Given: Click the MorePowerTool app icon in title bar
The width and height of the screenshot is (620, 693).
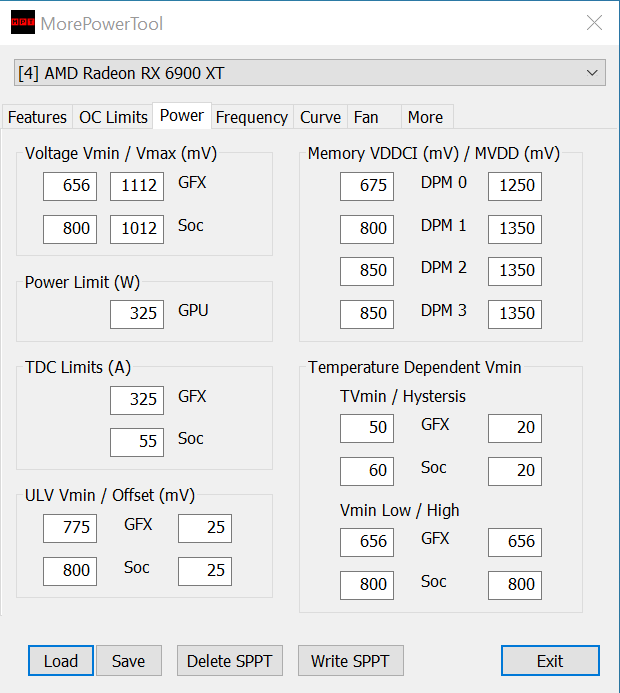Looking at the screenshot, I should point(23,22).
